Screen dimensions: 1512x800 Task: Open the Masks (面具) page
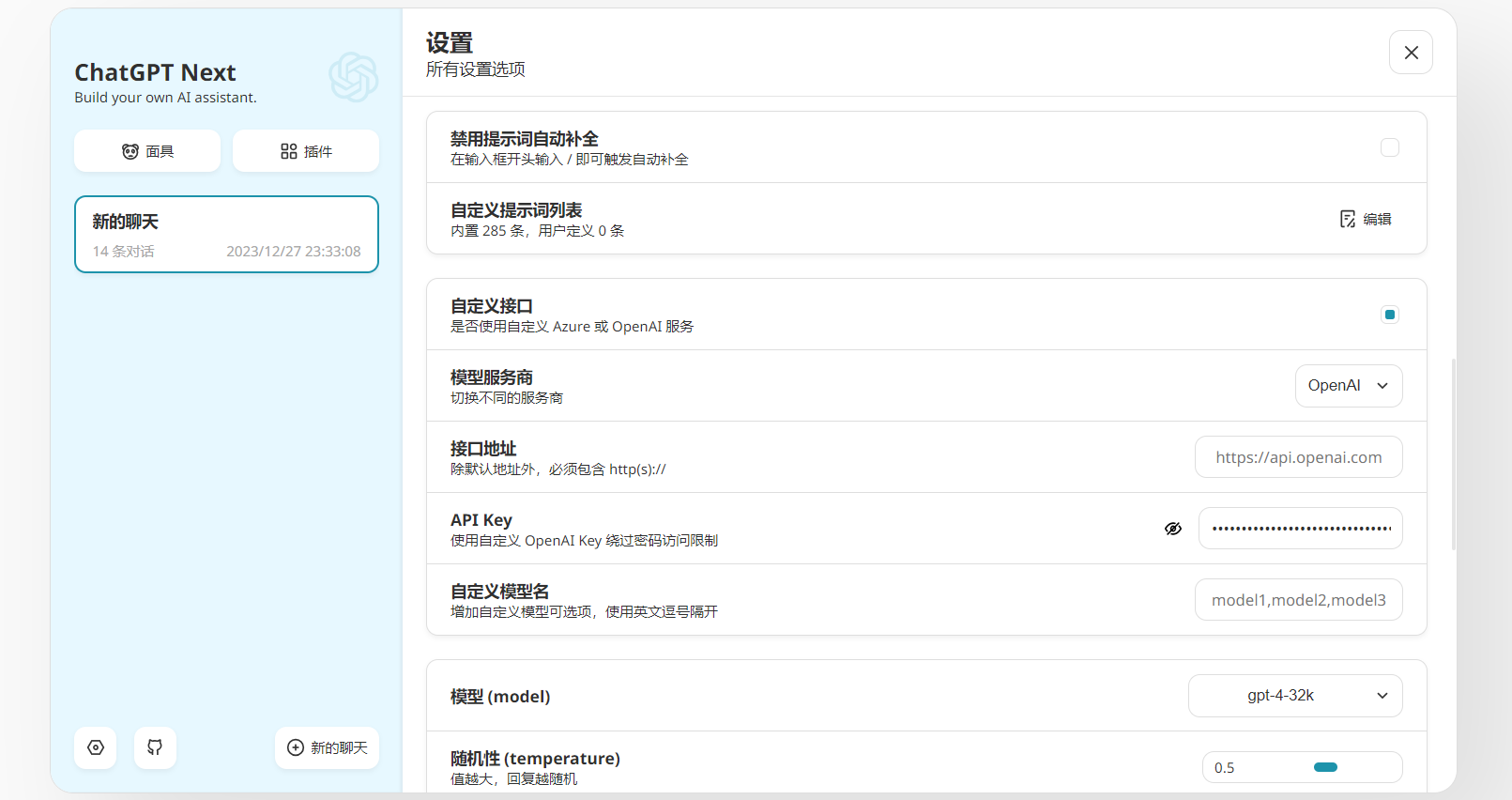coord(147,151)
